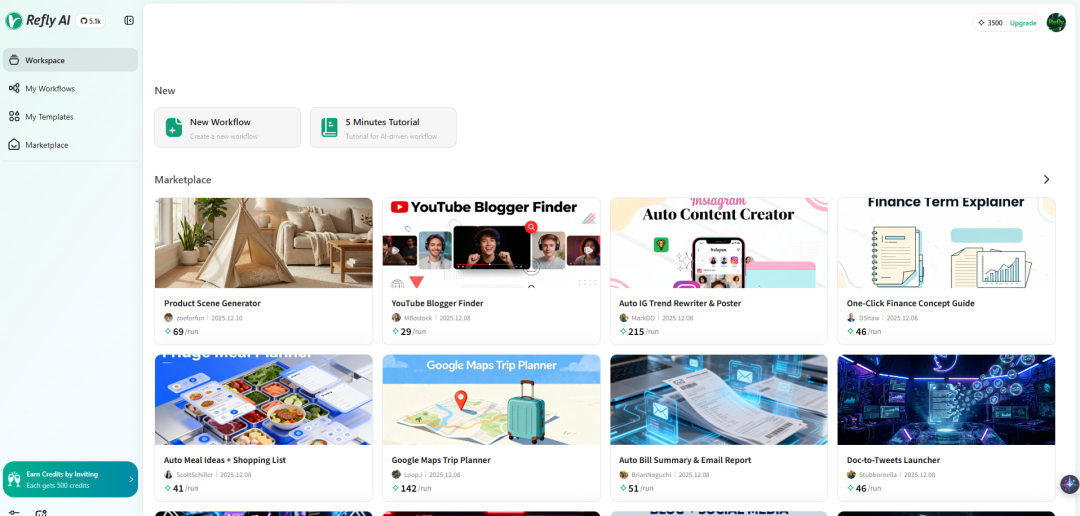Click the arrow on the invite banner
The height and width of the screenshot is (516, 1080).
(131, 479)
